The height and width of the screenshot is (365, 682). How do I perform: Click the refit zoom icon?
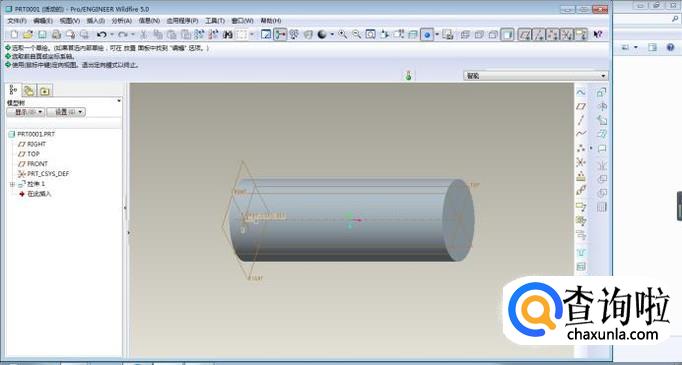tap(370, 34)
